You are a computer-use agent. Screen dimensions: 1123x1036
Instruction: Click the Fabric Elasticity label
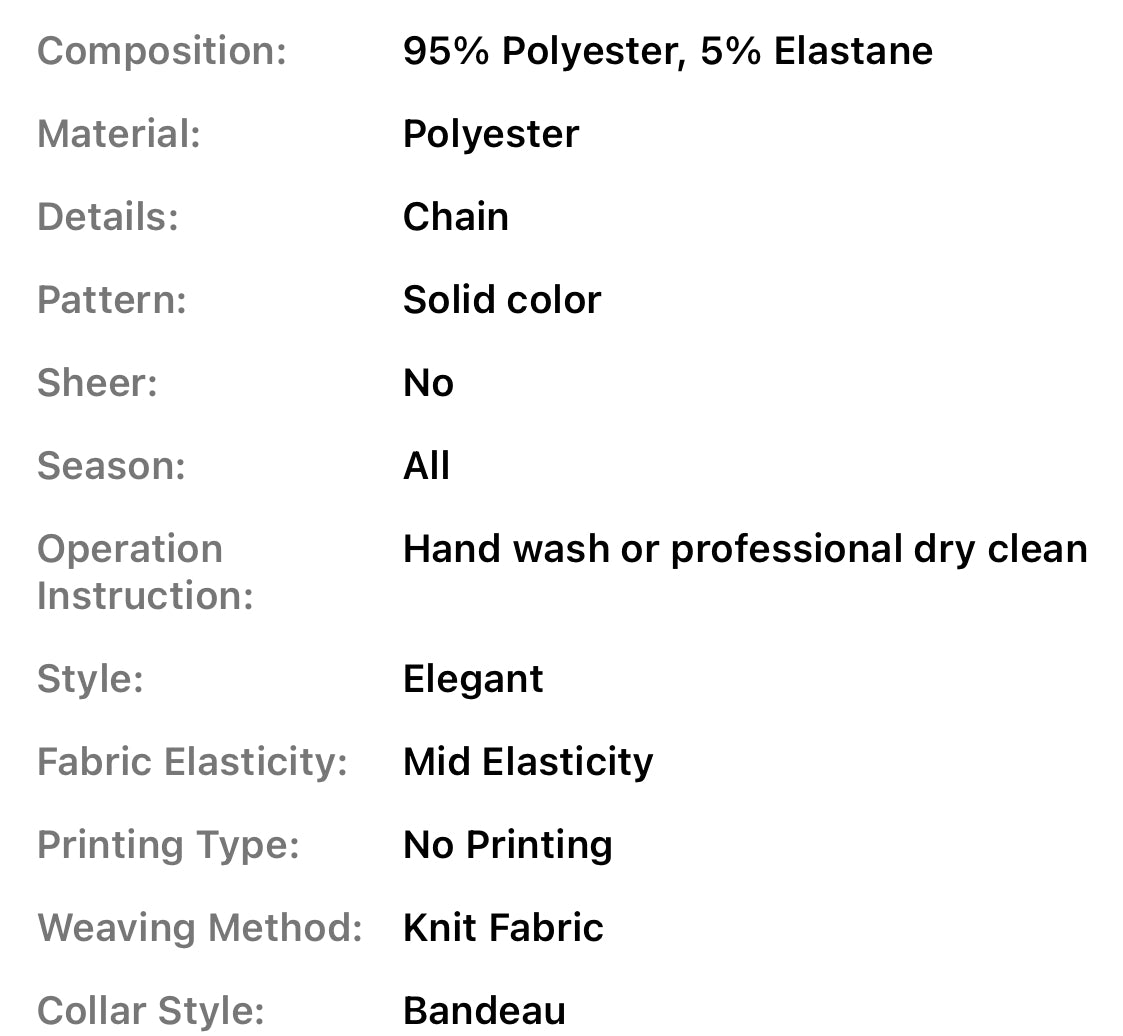tap(192, 762)
